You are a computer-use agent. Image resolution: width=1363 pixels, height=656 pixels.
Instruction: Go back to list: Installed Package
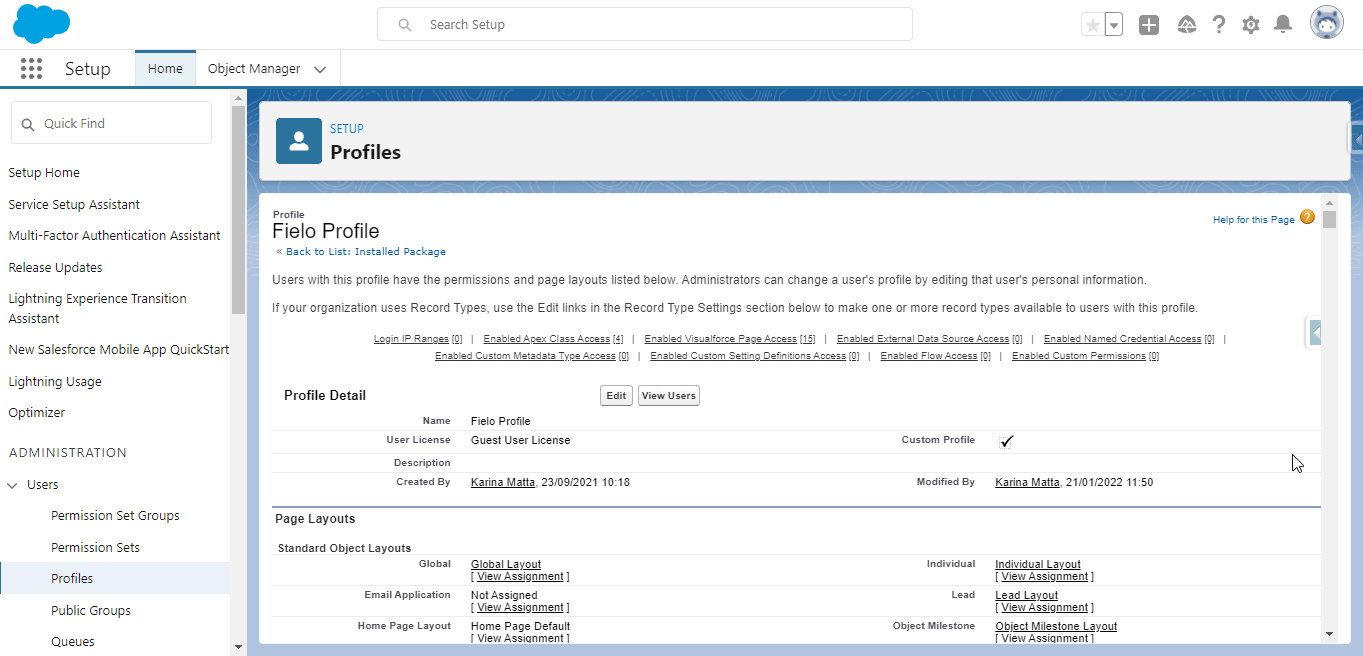pos(366,252)
